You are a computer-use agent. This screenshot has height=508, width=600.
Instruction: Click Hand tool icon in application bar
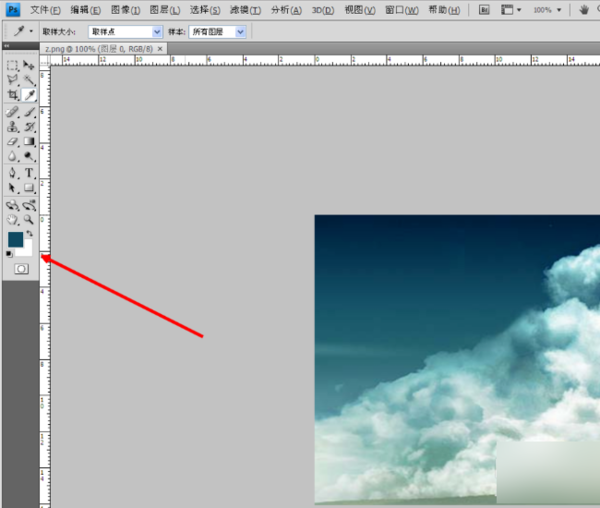tap(584, 10)
